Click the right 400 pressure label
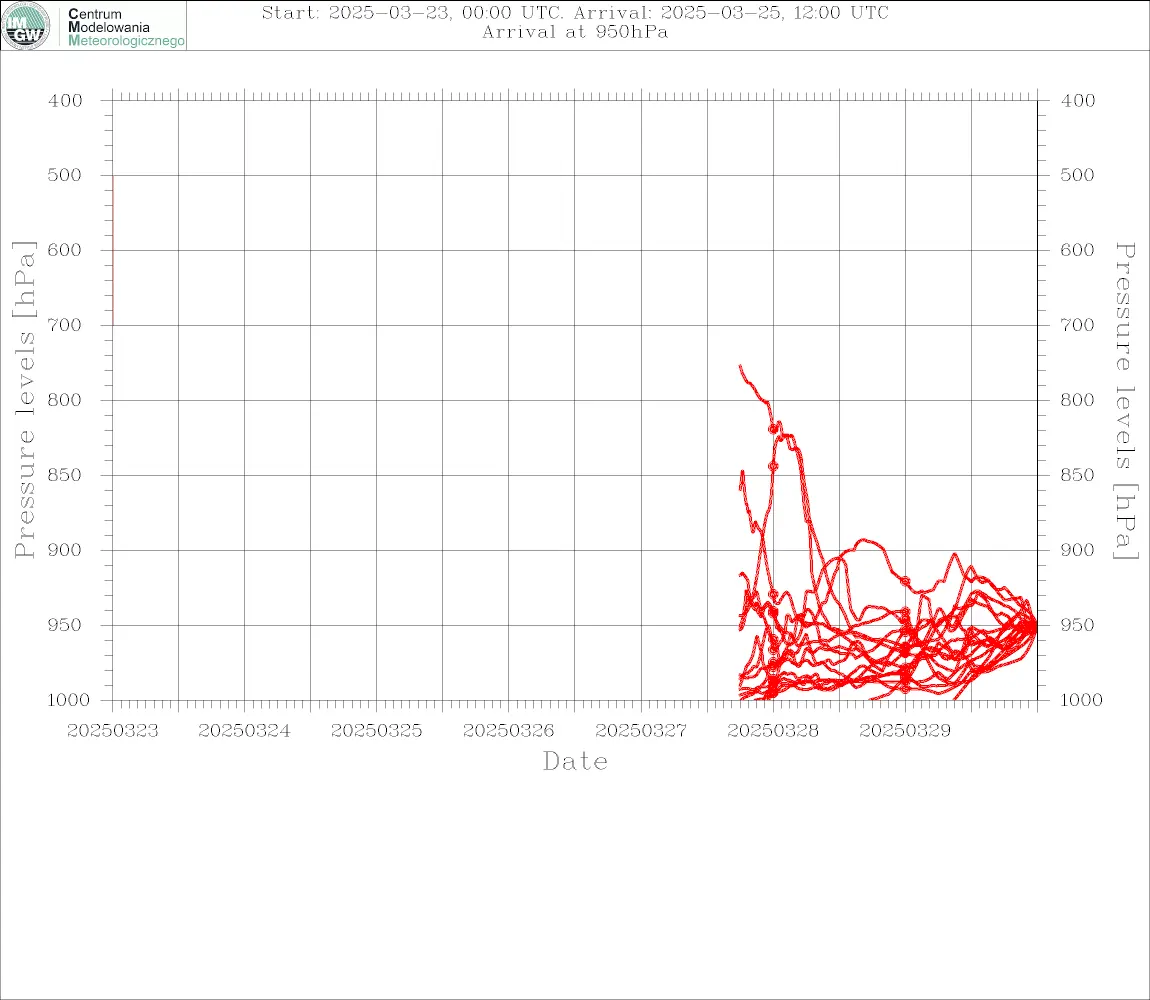 (x=1077, y=101)
